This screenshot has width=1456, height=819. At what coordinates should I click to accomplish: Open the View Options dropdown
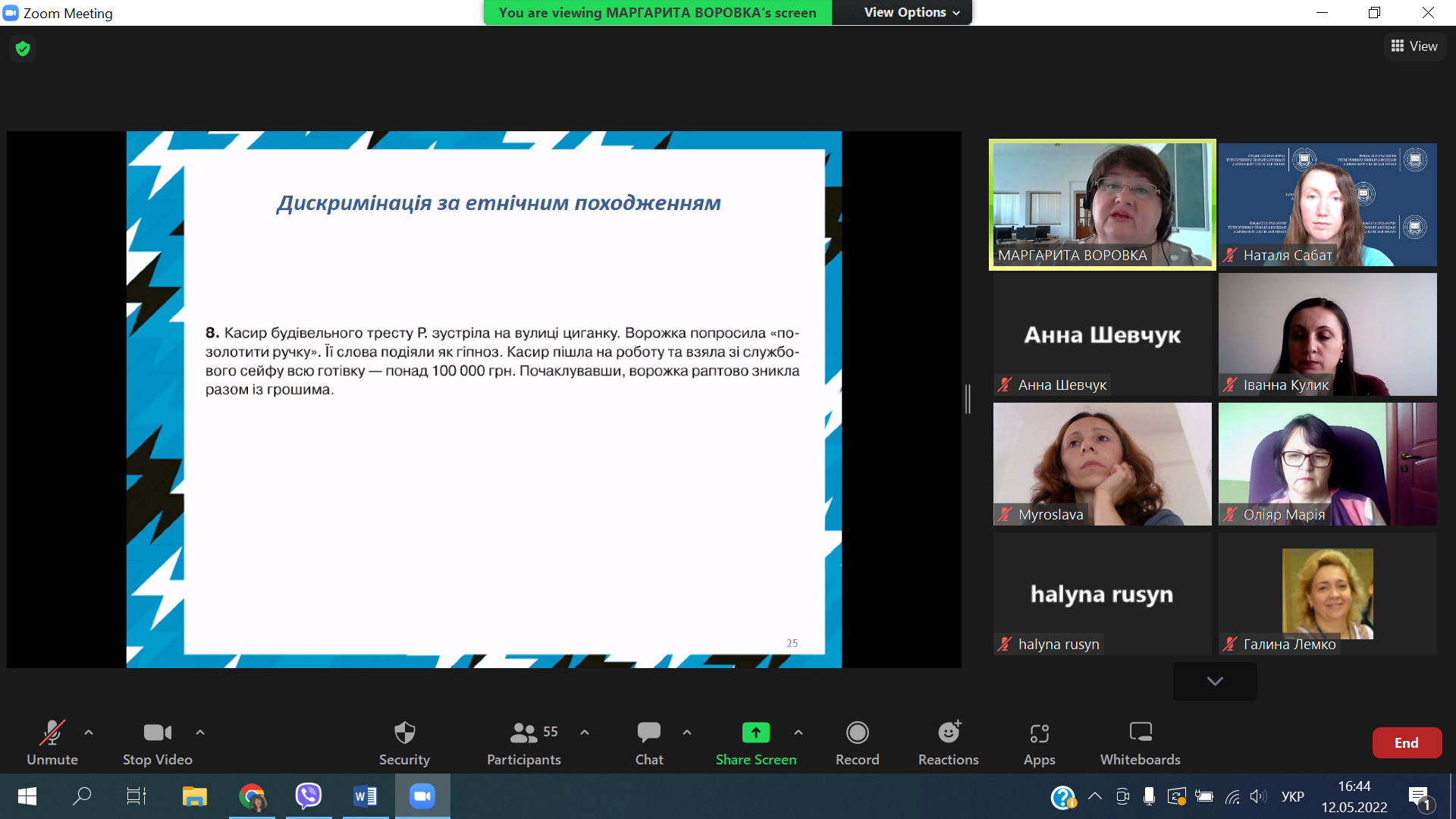[912, 12]
